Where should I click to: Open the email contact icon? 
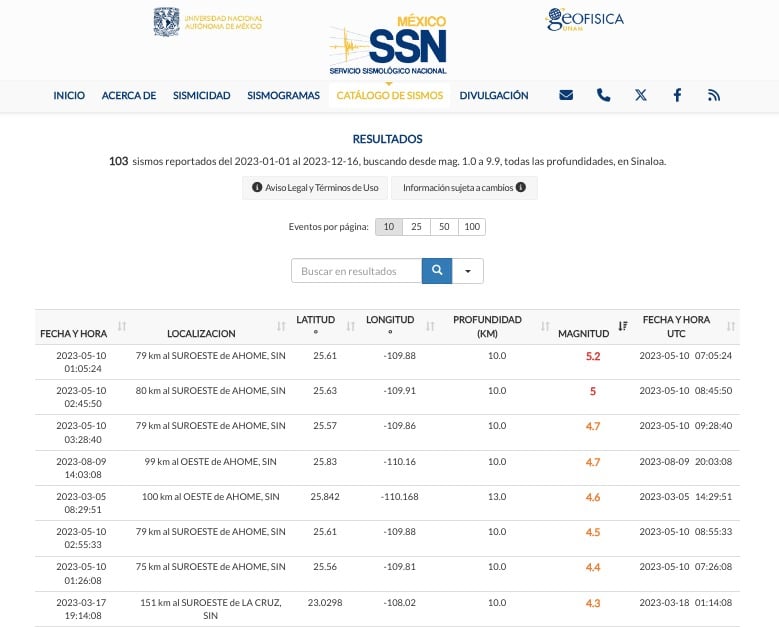(x=566, y=95)
